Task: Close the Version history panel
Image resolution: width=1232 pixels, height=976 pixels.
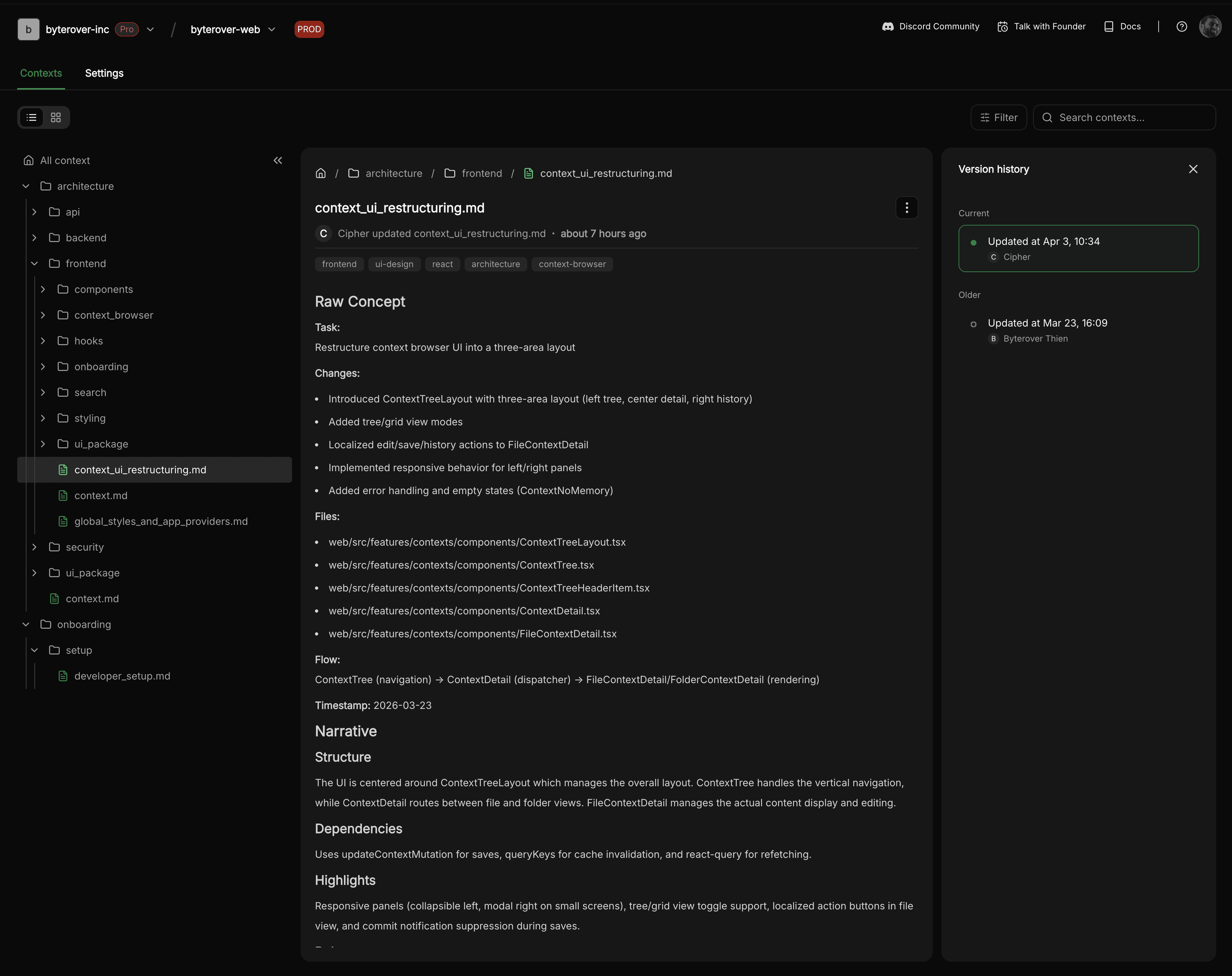Action: [x=1193, y=169]
